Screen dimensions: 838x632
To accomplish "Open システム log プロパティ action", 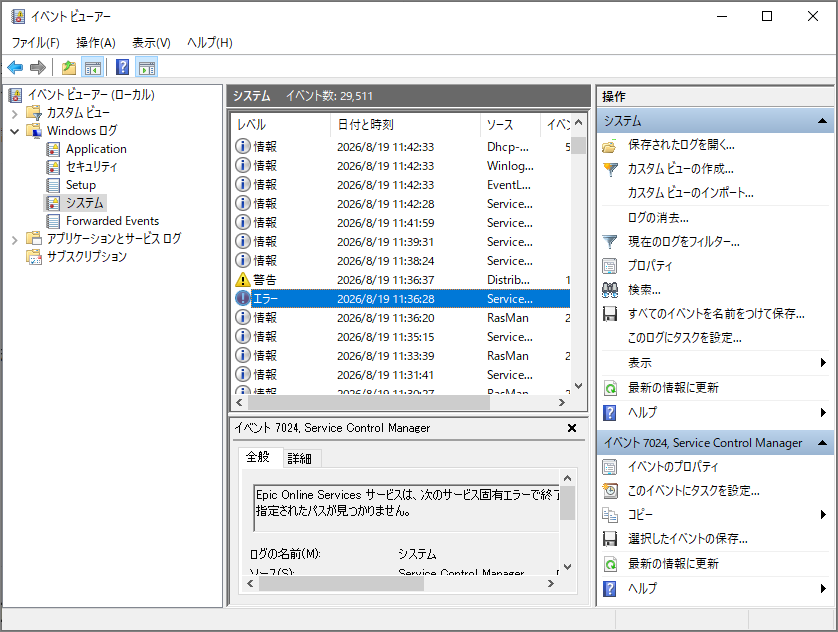I will (x=650, y=266).
